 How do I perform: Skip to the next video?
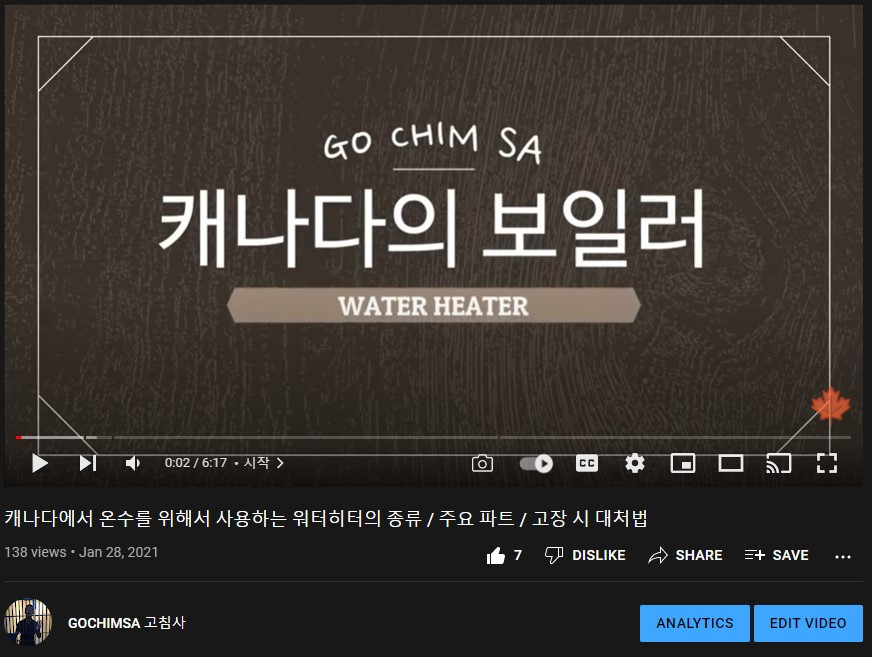pyautogui.click(x=87, y=463)
